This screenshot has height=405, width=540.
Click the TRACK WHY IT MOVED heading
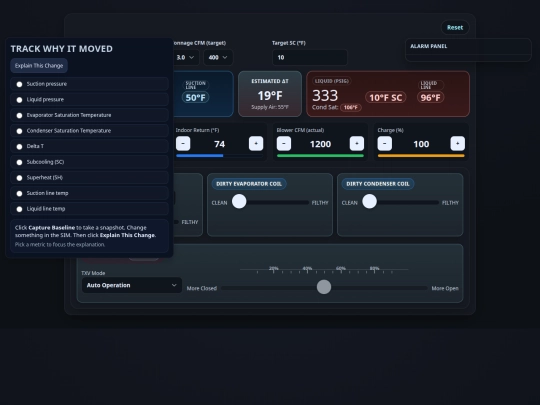(x=62, y=49)
